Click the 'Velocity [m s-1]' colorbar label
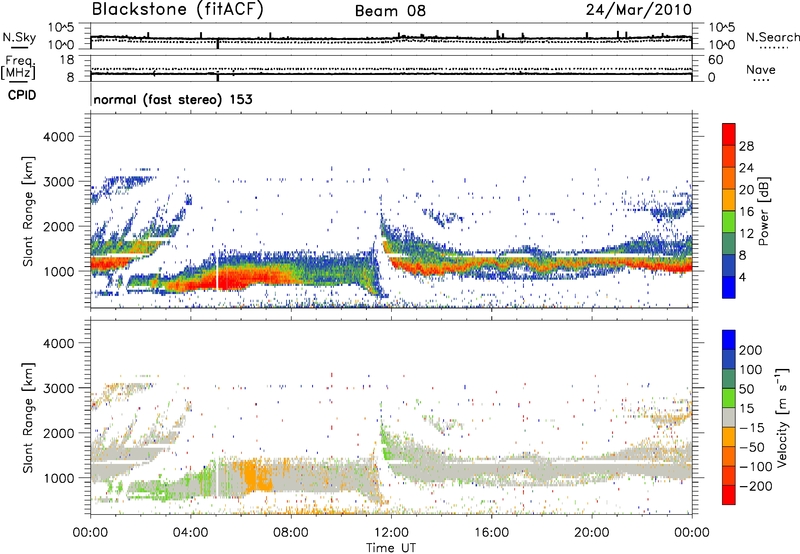This screenshot has height=554, width=800. coord(782,417)
